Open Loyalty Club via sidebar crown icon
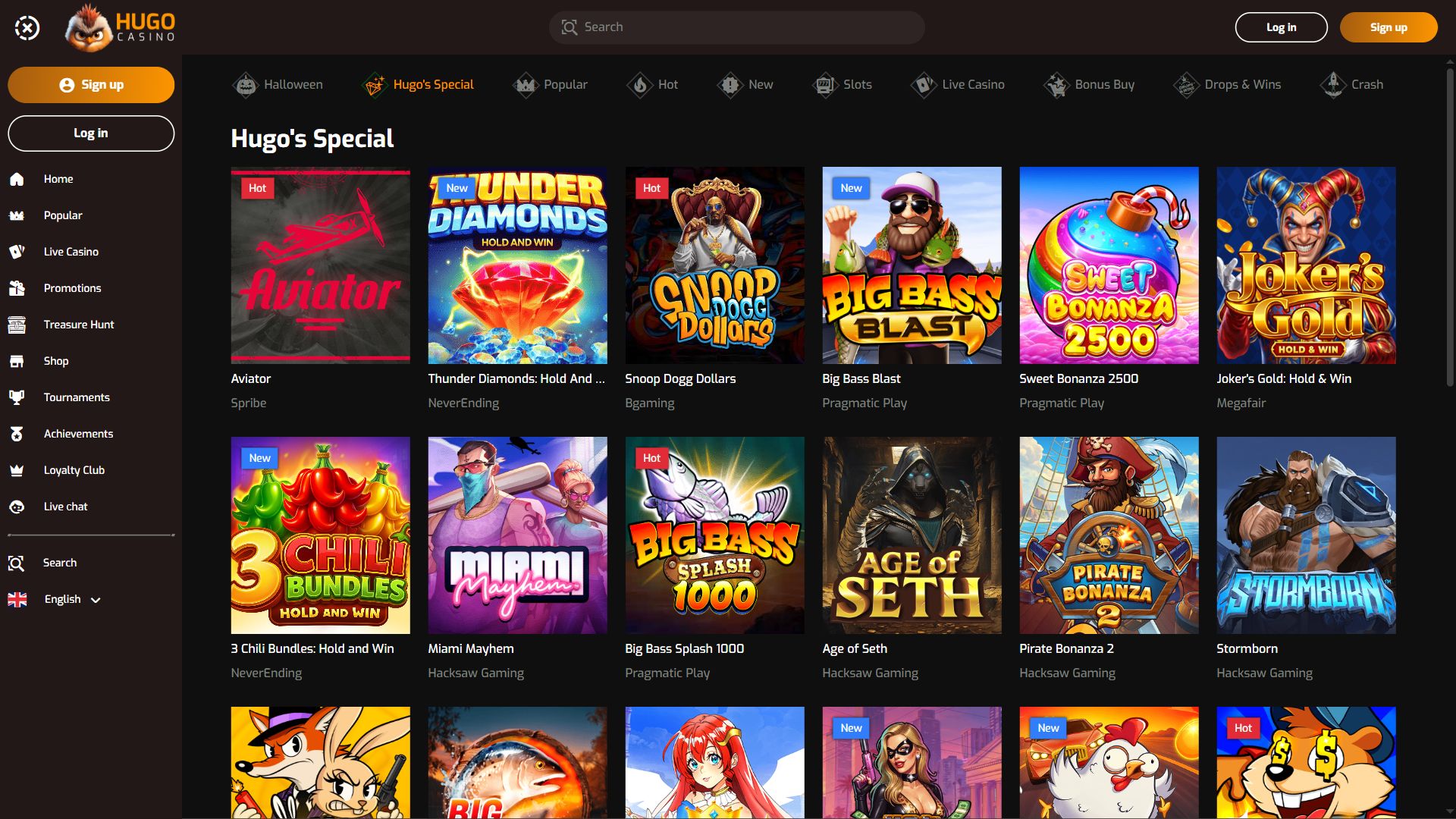The width and height of the screenshot is (1456, 819). tap(17, 470)
